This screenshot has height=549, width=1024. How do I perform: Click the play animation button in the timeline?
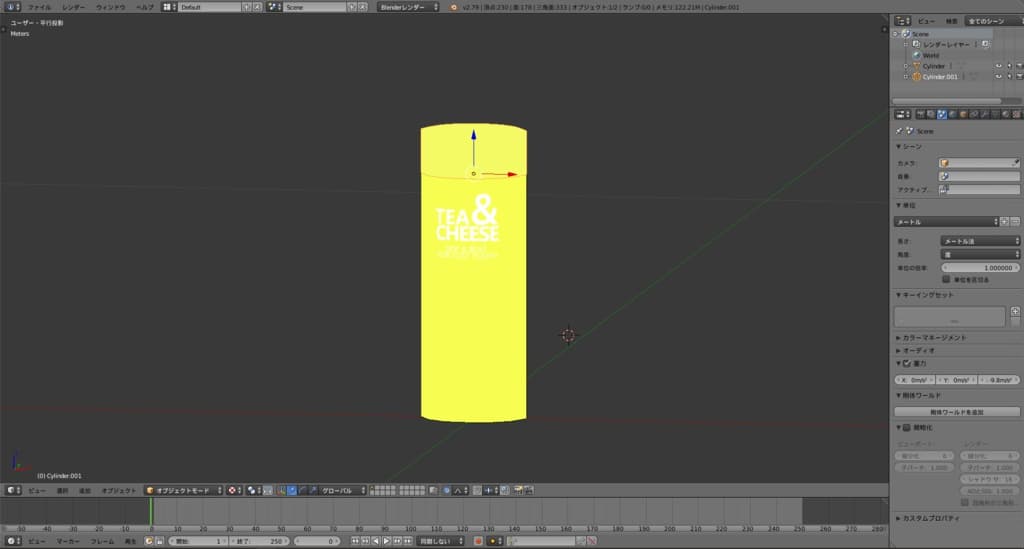387,541
